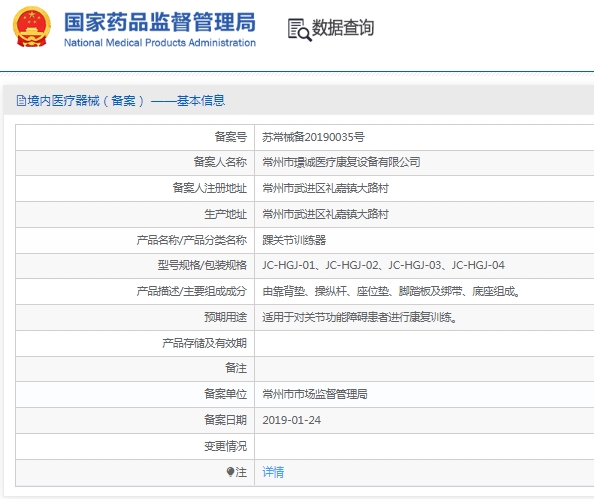The height and width of the screenshot is (499, 594).
Task: Select the 备案日期 label
Action: (x=225, y=420)
